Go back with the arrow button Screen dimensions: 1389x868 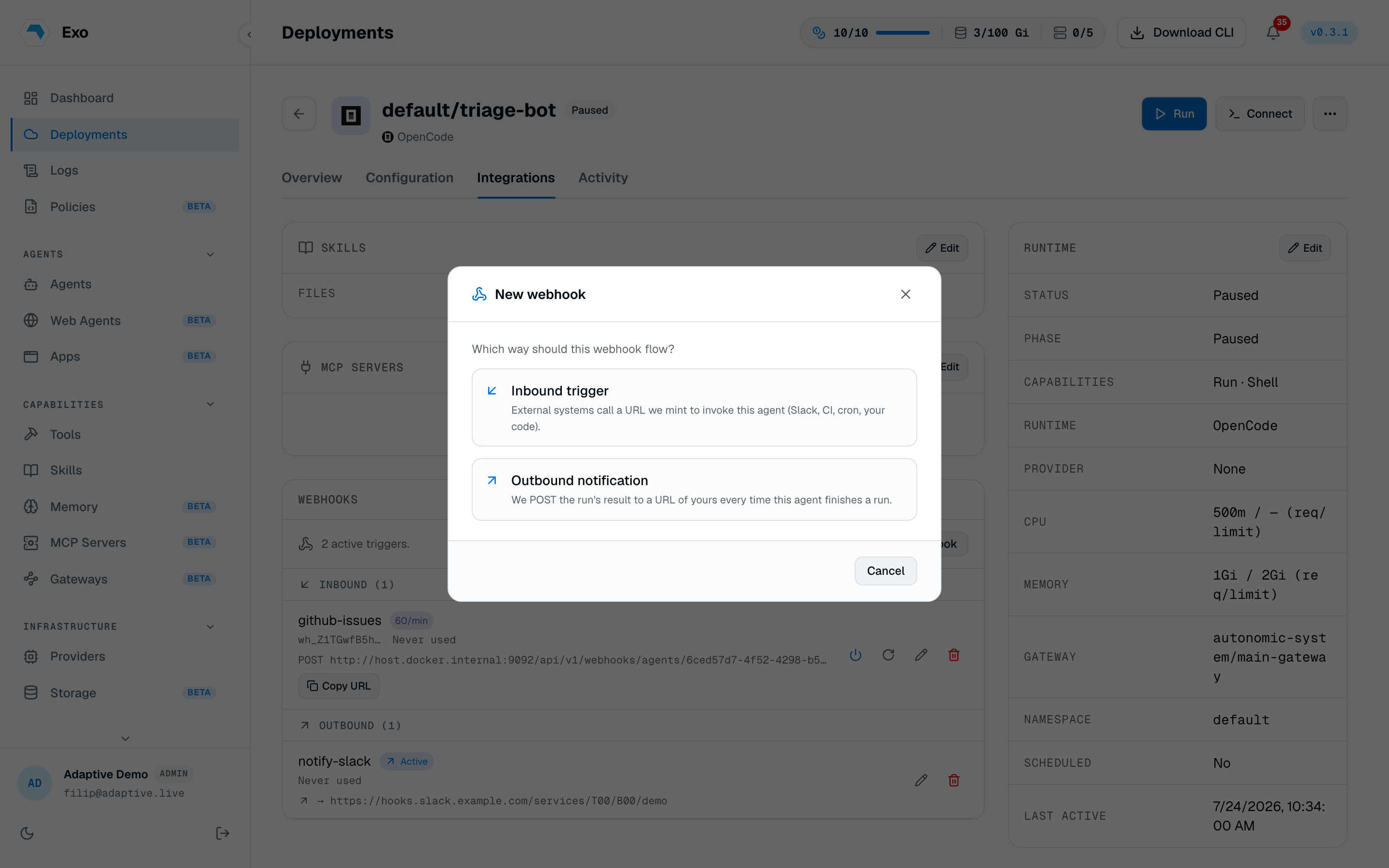[x=299, y=114]
